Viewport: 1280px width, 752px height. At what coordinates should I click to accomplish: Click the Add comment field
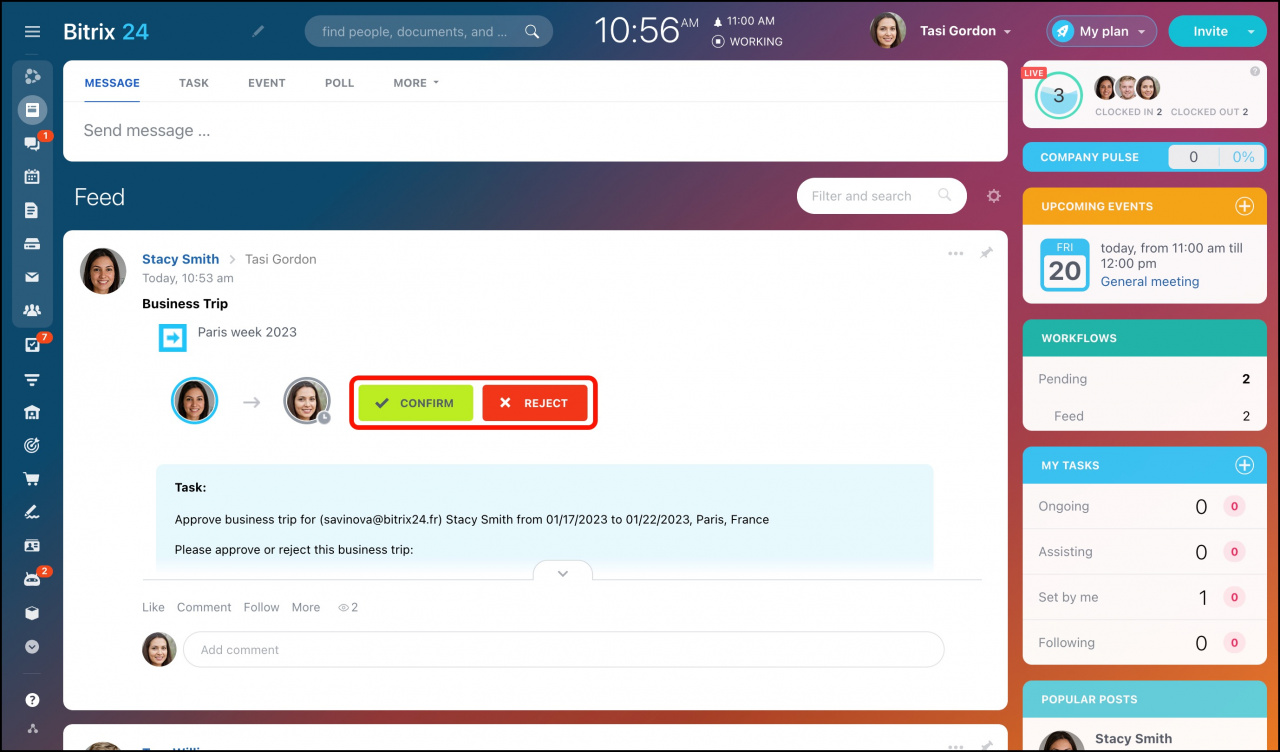pyautogui.click(x=563, y=649)
